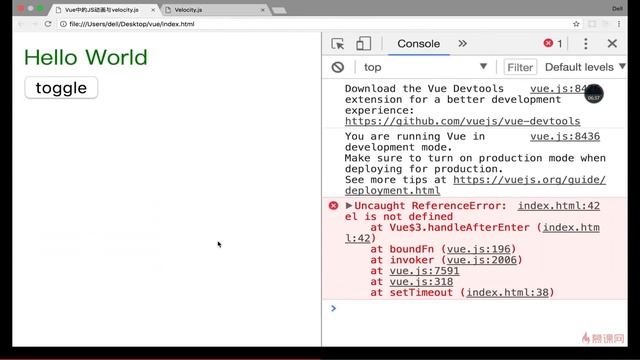Open the vue.js:2006 invoker link
Viewport: 640px width, 360px height.
[x=482, y=260]
